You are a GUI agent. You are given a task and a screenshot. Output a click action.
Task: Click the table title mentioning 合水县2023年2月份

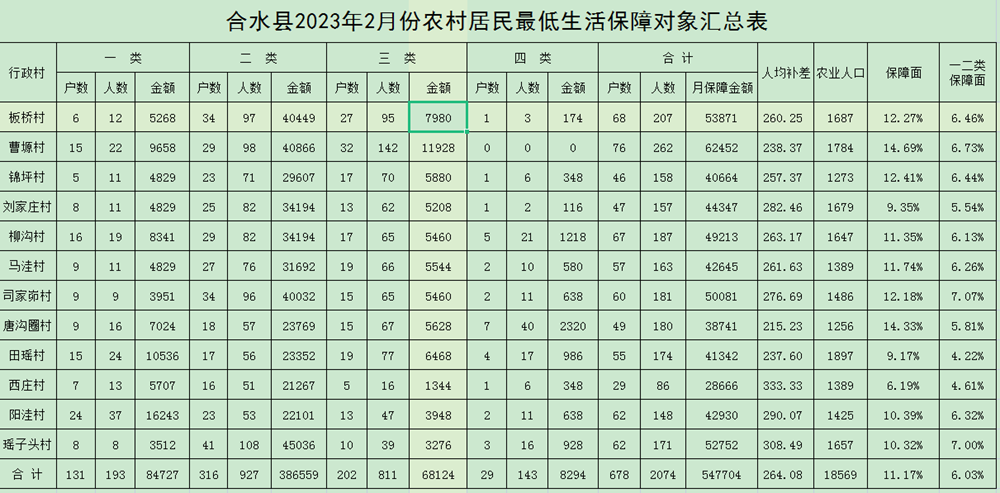coord(499,20)
